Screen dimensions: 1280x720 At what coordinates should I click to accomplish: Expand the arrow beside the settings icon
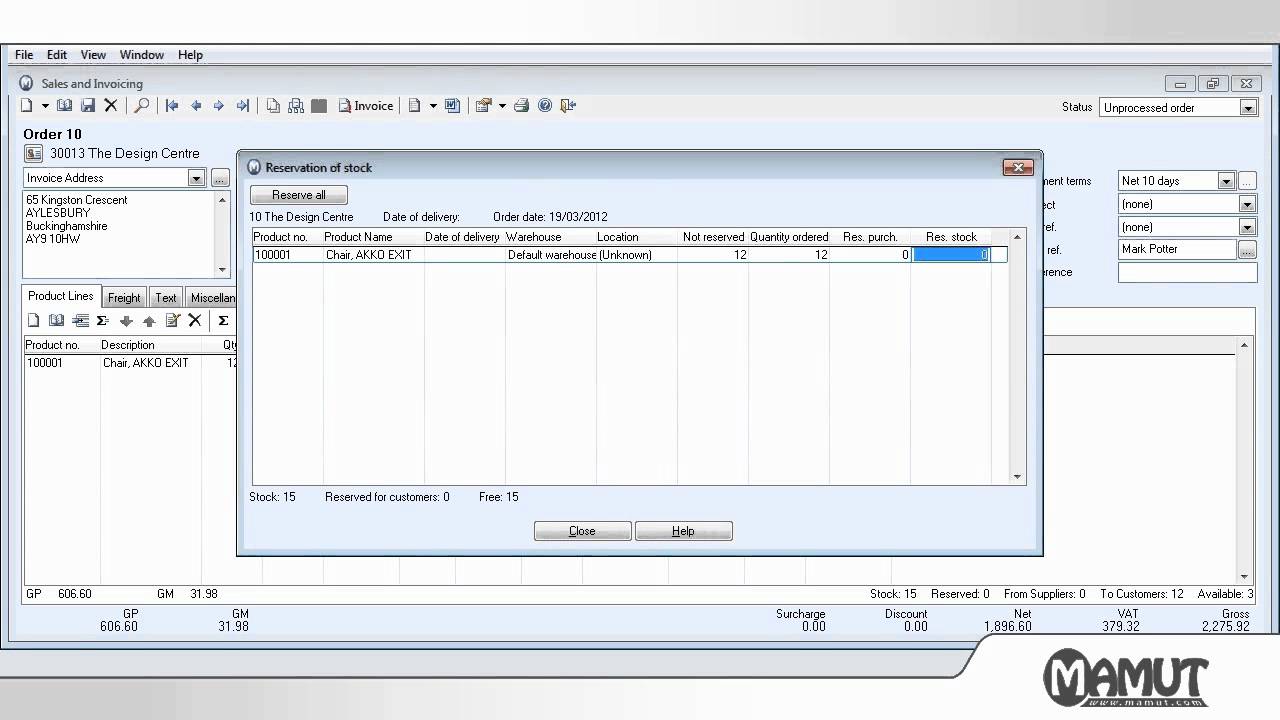[x=502, y=105]
